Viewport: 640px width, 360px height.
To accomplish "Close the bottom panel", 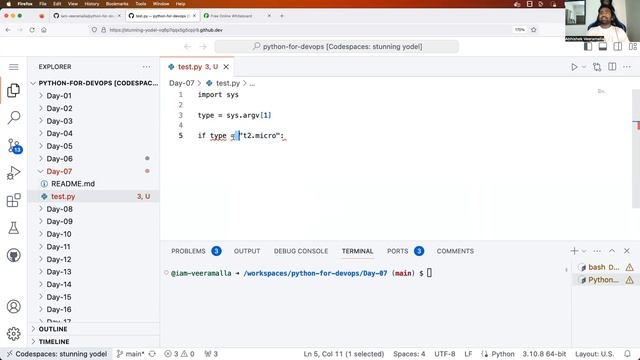I will (x=627, y=251).
